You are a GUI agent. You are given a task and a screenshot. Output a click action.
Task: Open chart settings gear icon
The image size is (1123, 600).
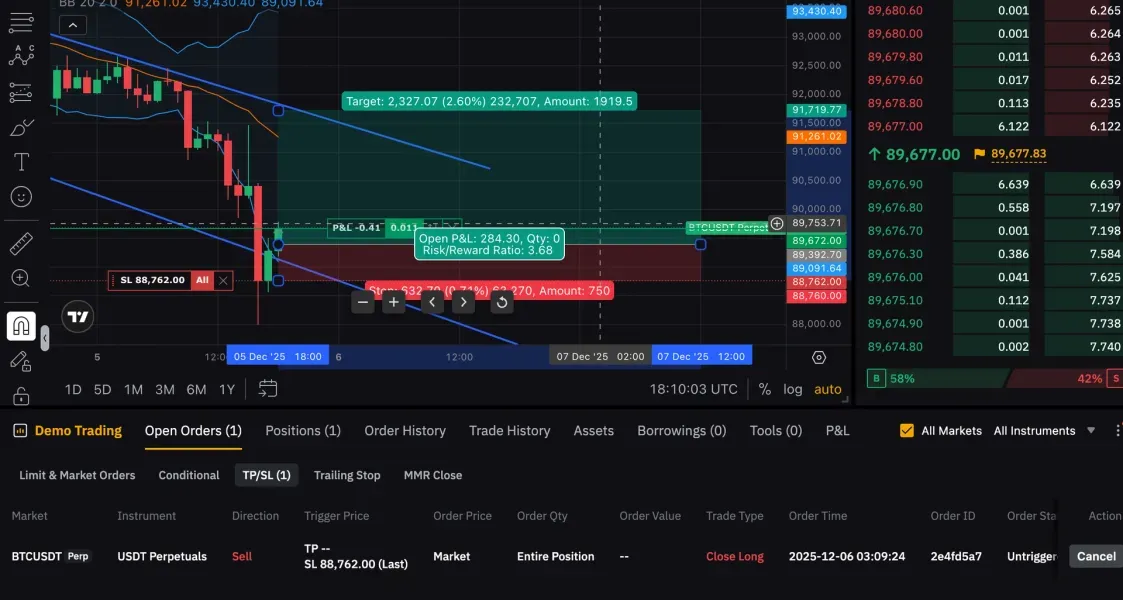[x=819, y=357]
